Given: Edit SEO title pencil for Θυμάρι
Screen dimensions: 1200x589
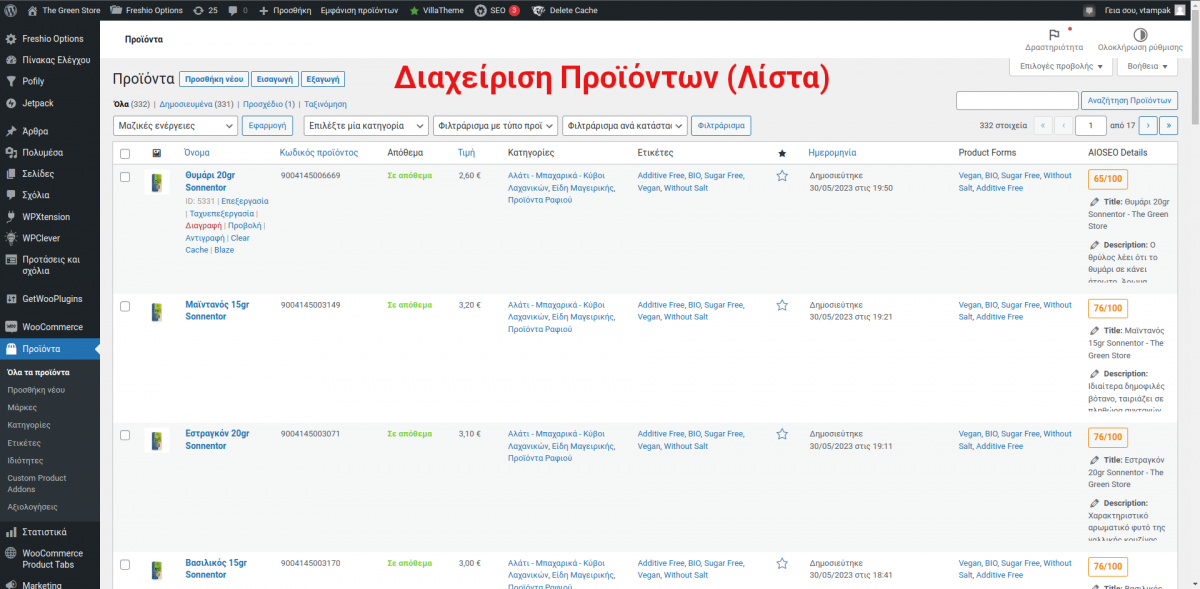Looking at the screenshot, I should [x=1094, y=202].
